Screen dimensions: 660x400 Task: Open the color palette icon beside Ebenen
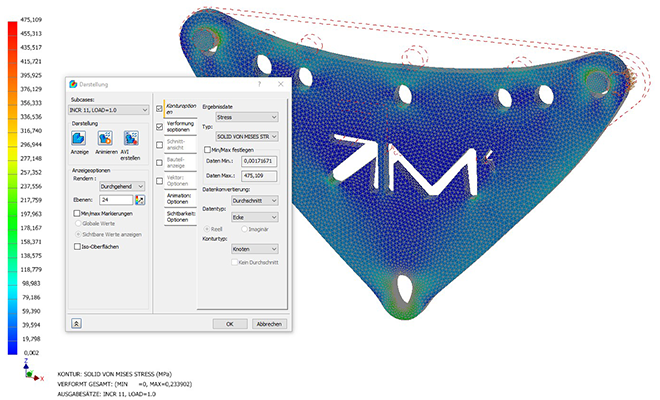tap(140, 199)
